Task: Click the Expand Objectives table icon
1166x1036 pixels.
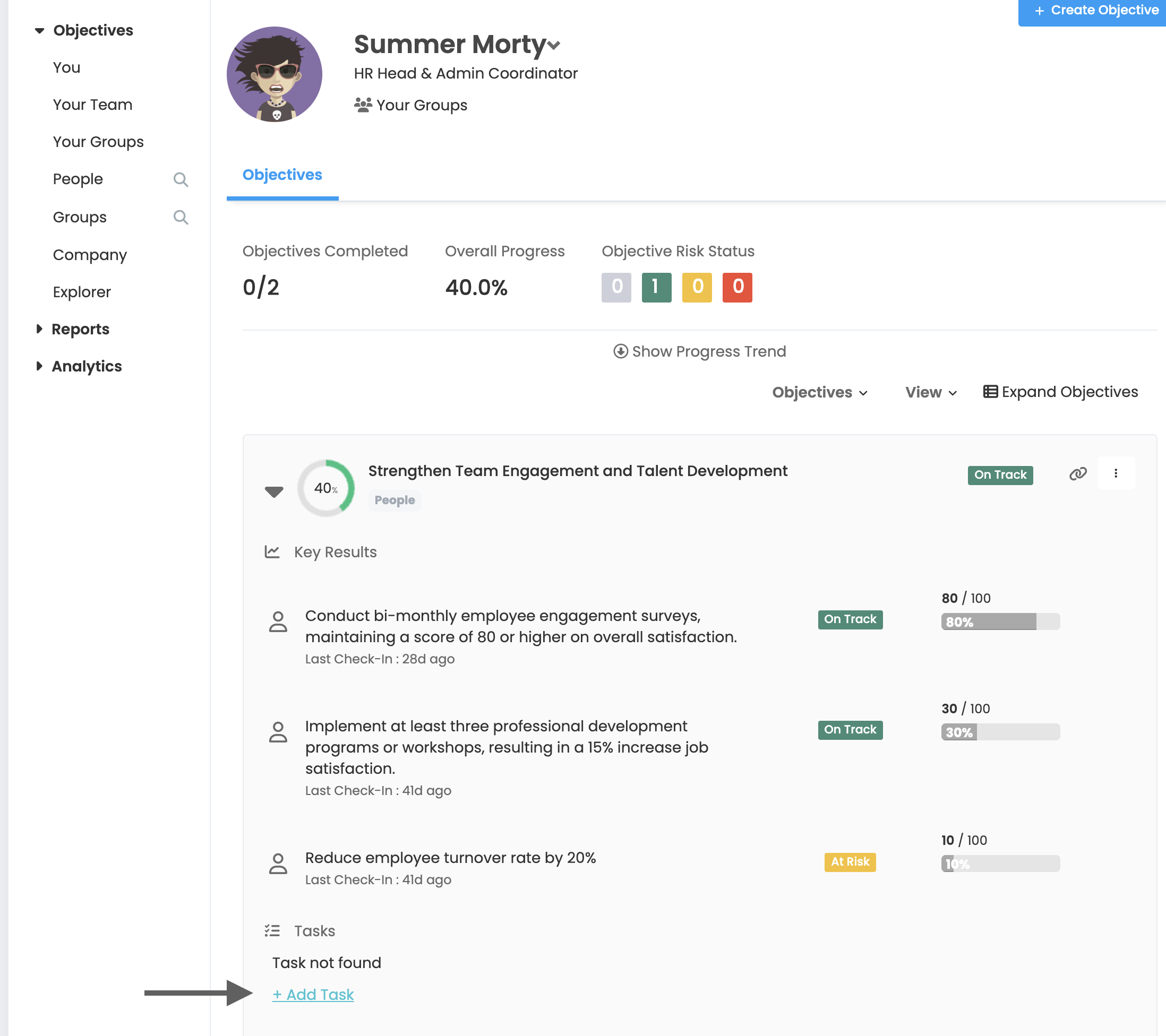Action: [990, 392]
